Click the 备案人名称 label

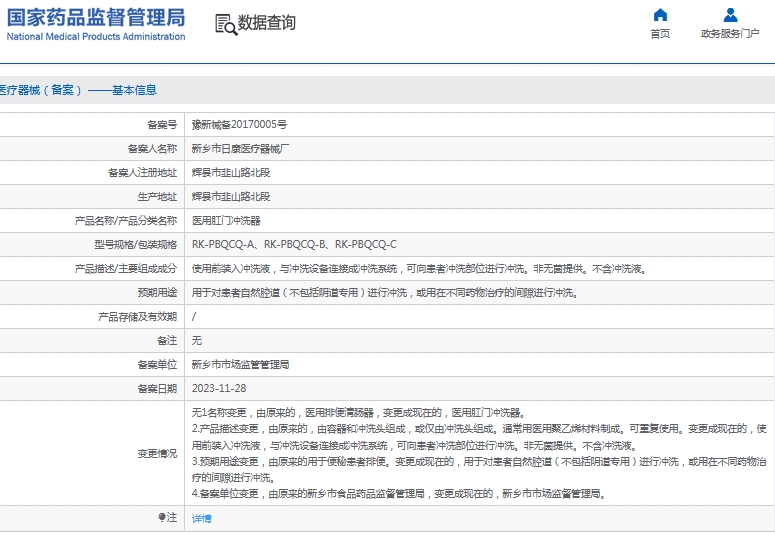point(152,149)
